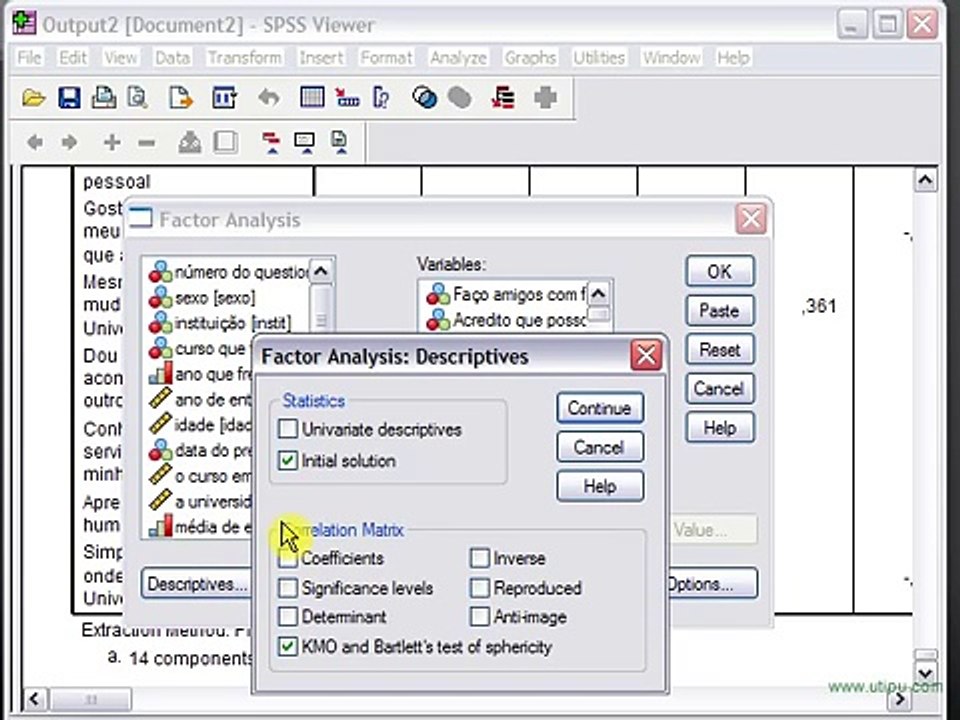The height and width of the screenshot is (720, 960).
Task: Open the Graphs menu
Action: point(530,58)
